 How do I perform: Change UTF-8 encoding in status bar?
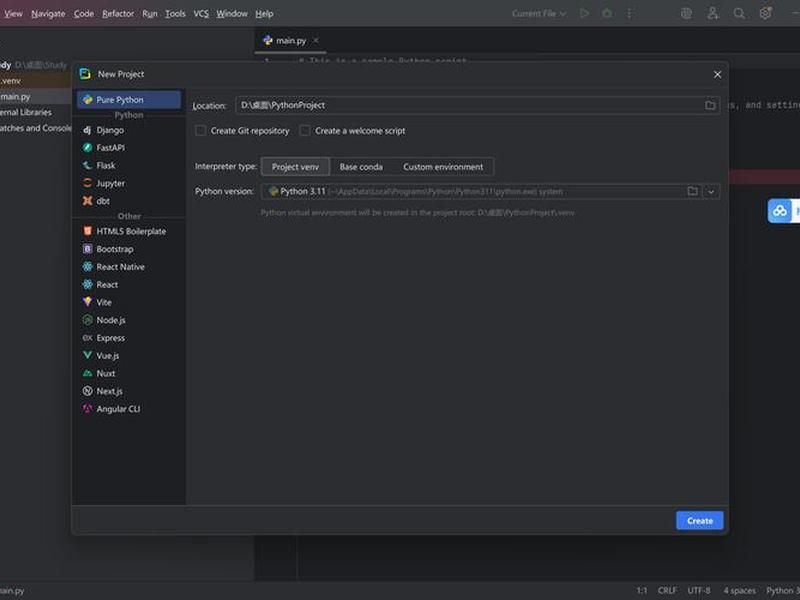[699, 590]
